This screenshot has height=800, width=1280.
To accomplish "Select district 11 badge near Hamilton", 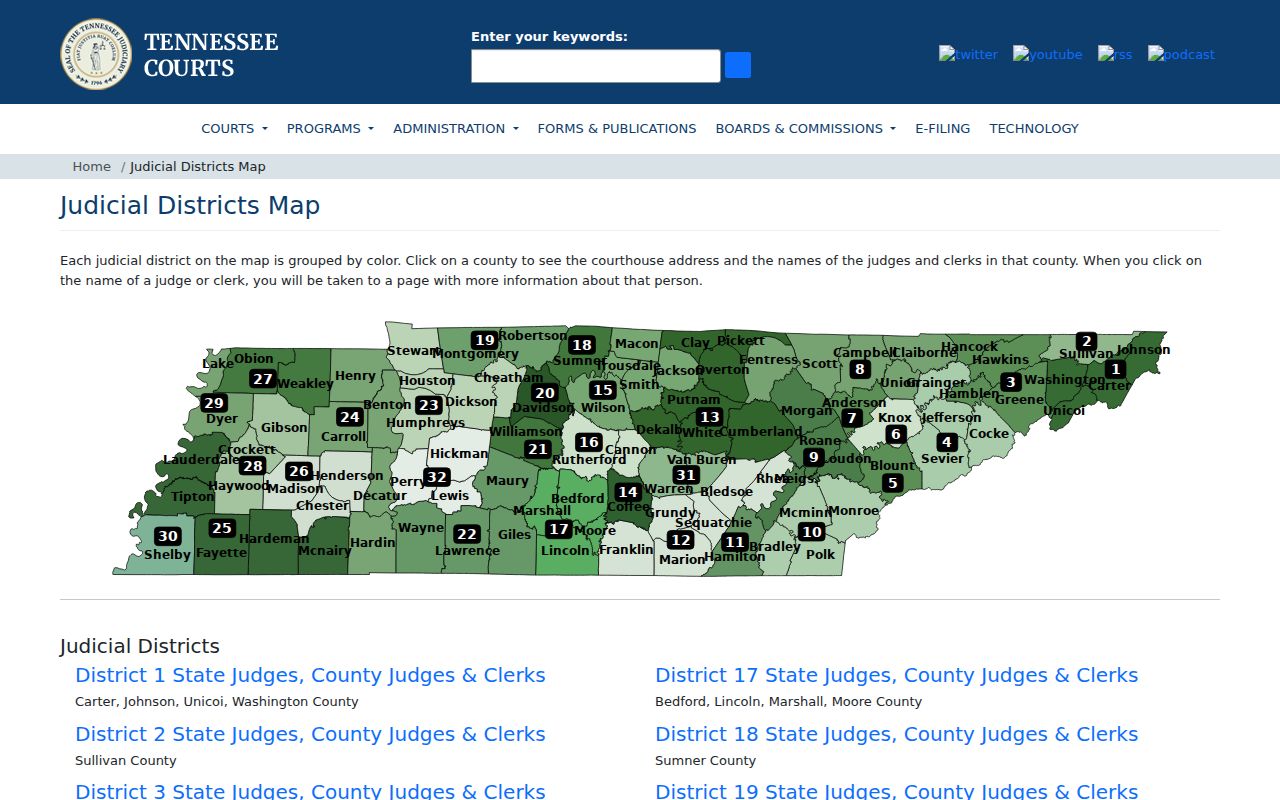I will 735,542.
